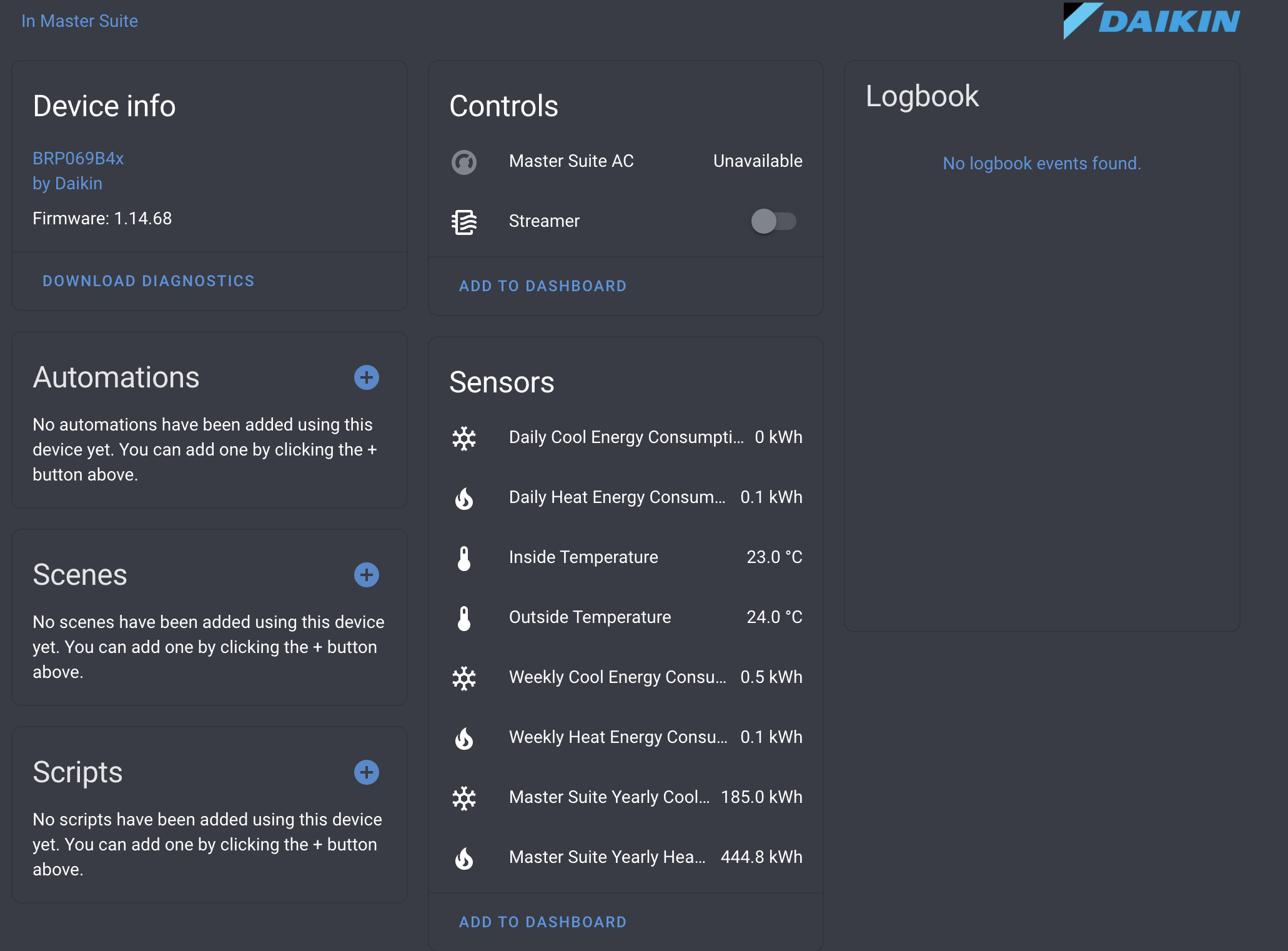Click the Outside Temperature thermometer icon

coord(465,618)
